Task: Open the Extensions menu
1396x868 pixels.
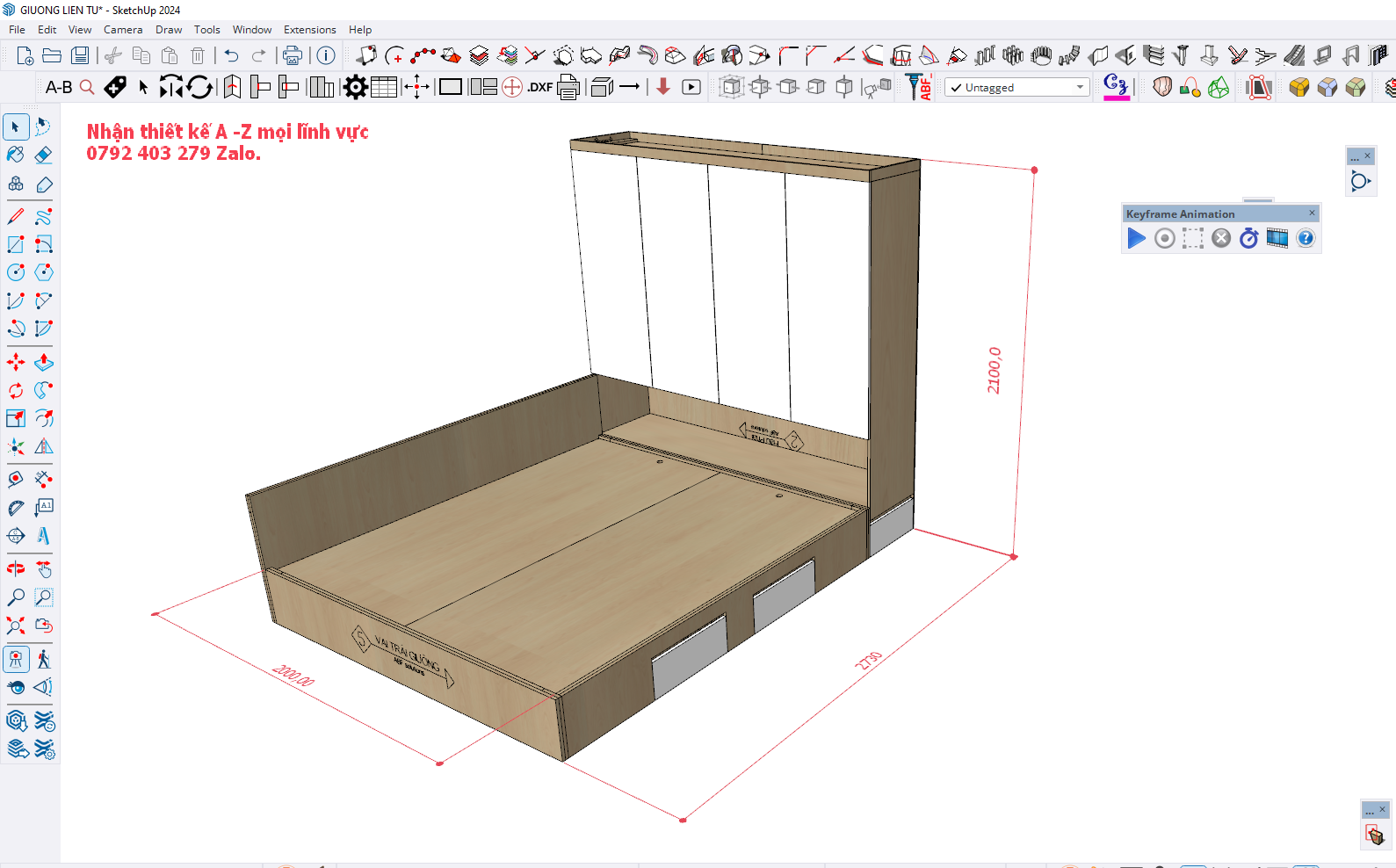Action: click(309, 30)
